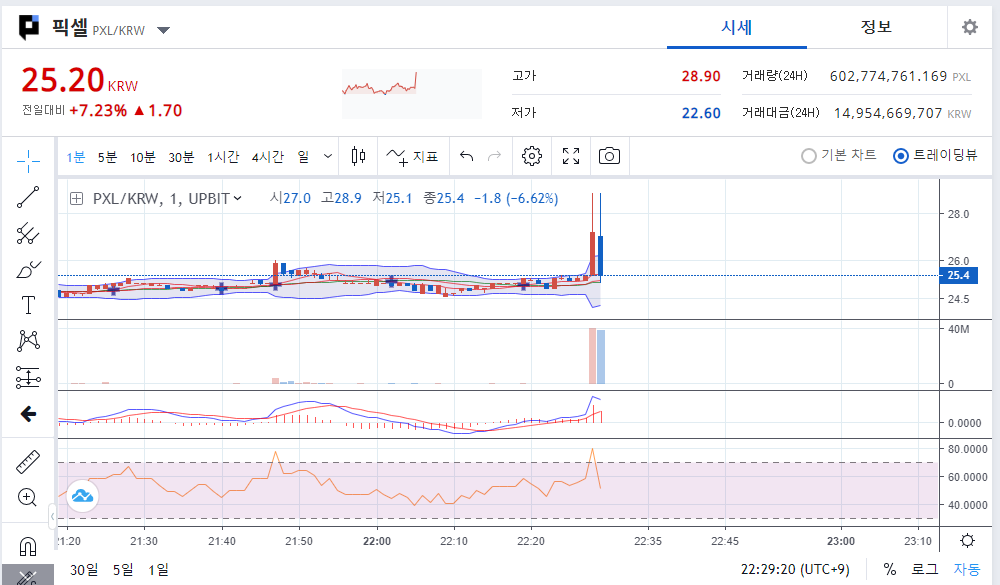Select the 1분 interval
The width and height of the screenshot is (1000, 585).
point(76,156)
